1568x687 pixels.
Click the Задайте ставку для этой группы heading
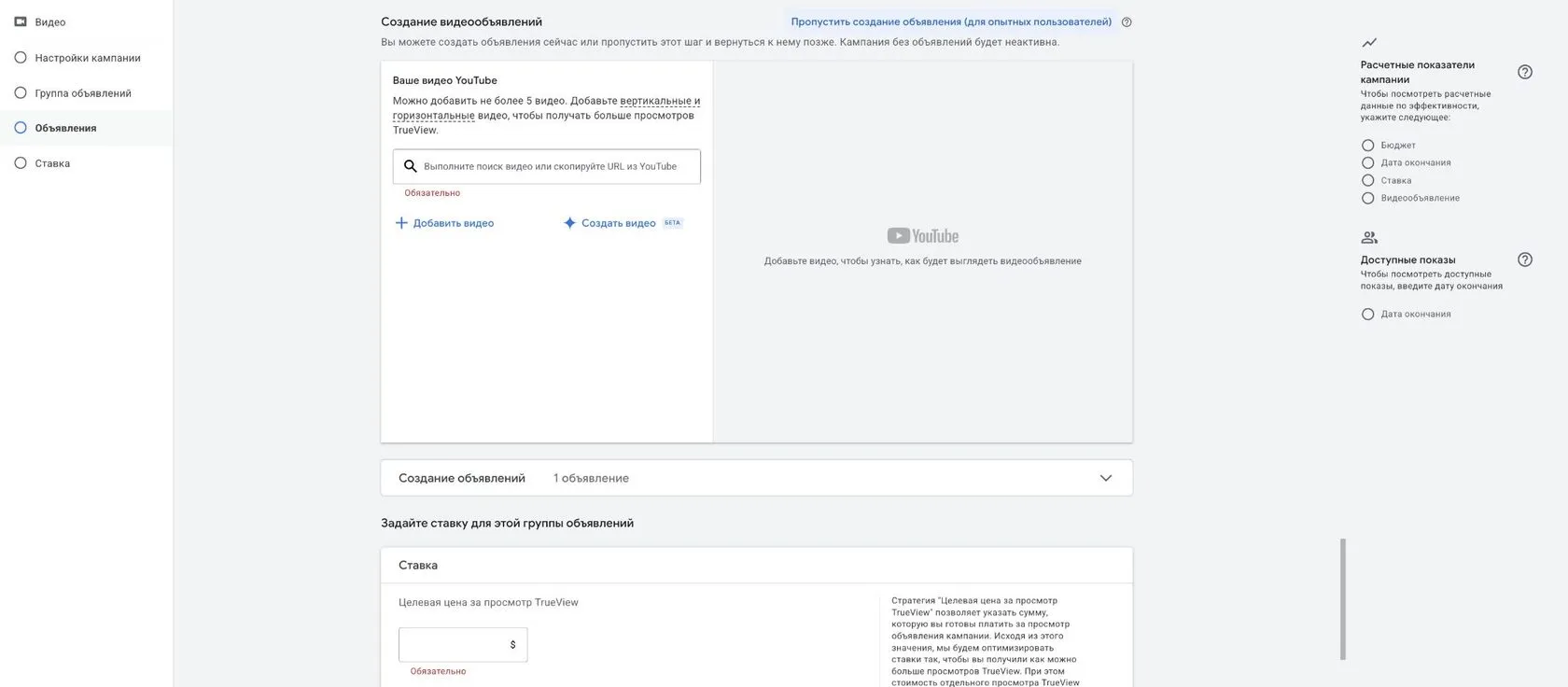507,524
